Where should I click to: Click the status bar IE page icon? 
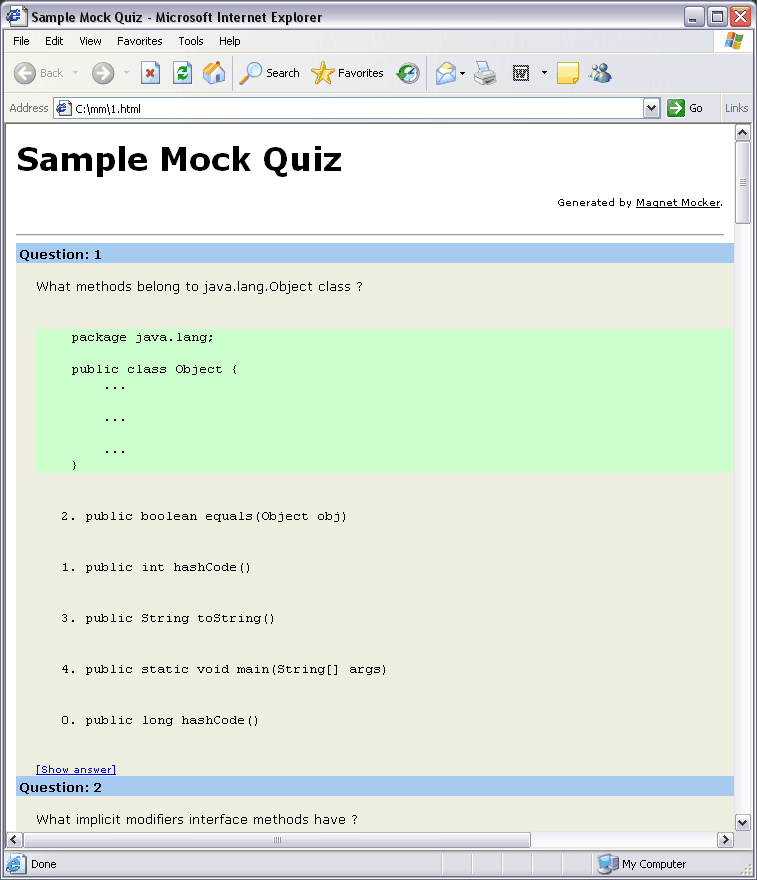pos(16,864)
